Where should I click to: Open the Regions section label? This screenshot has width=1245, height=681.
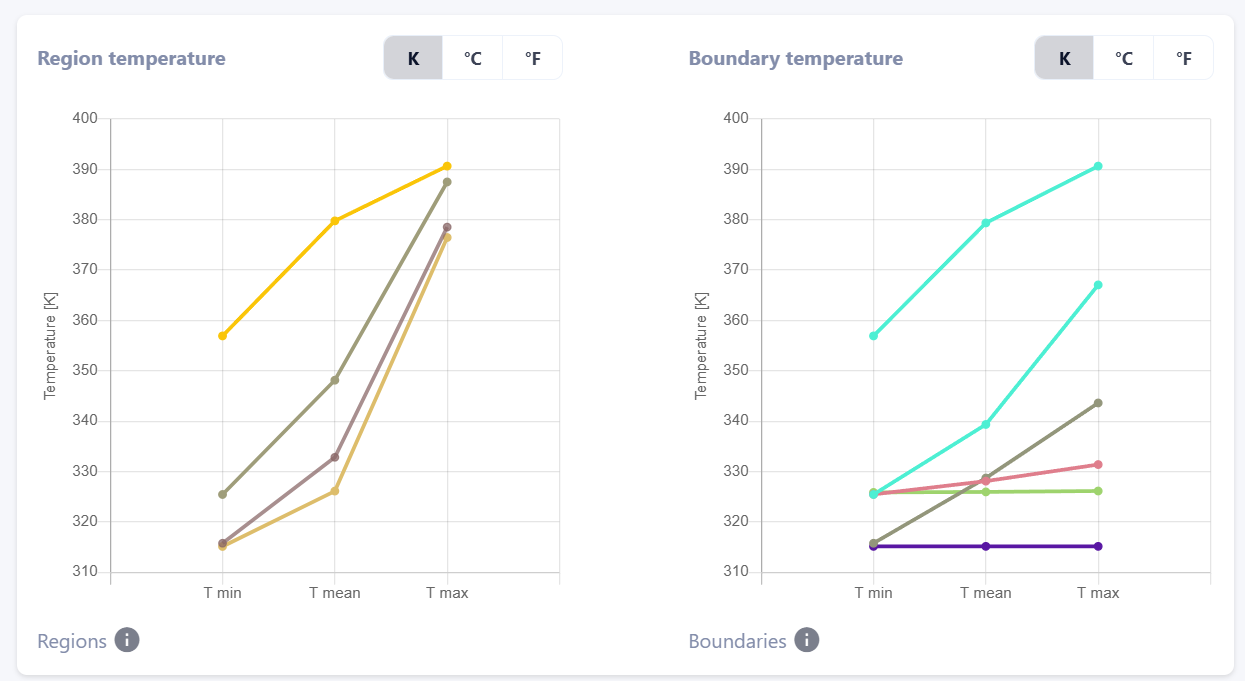72,641
